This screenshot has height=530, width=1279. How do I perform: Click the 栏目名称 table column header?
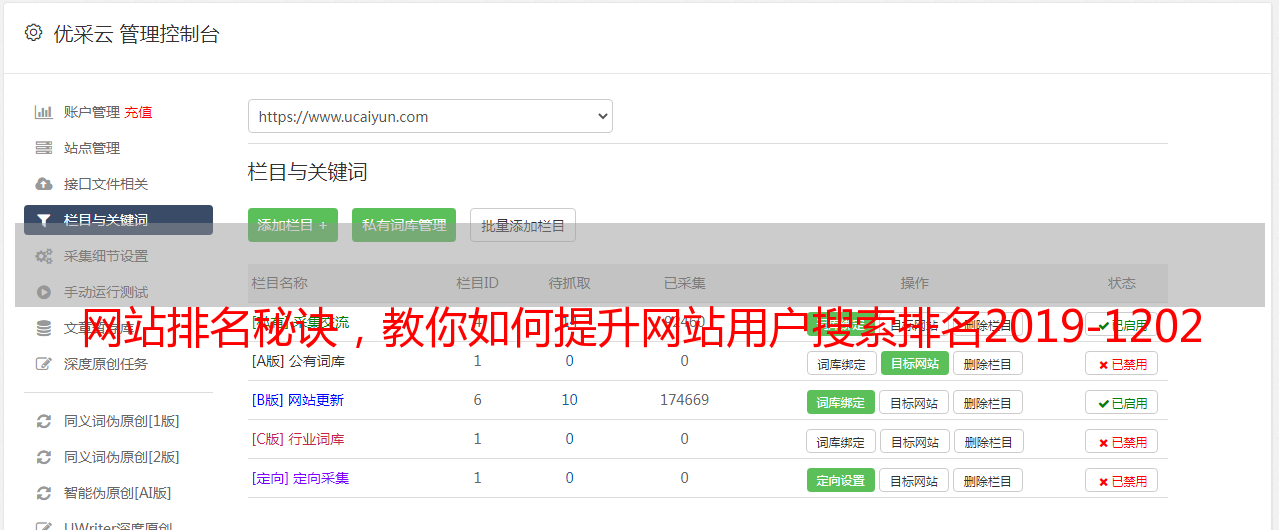[x=279, y=283]
